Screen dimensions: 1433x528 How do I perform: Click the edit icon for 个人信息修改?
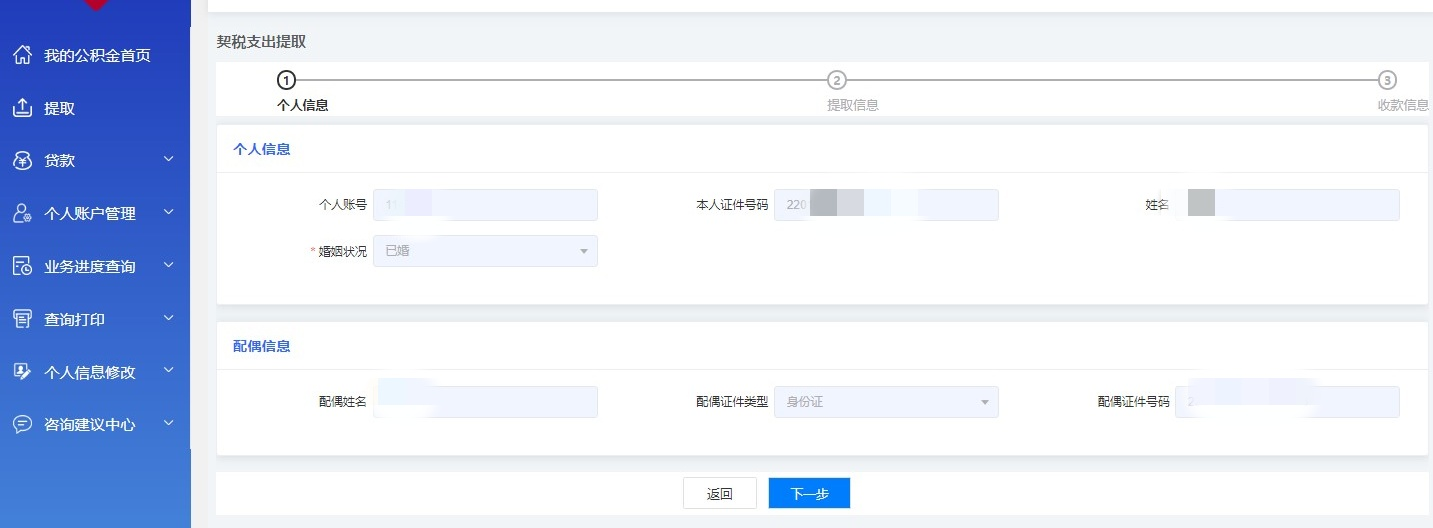(22, 372)
